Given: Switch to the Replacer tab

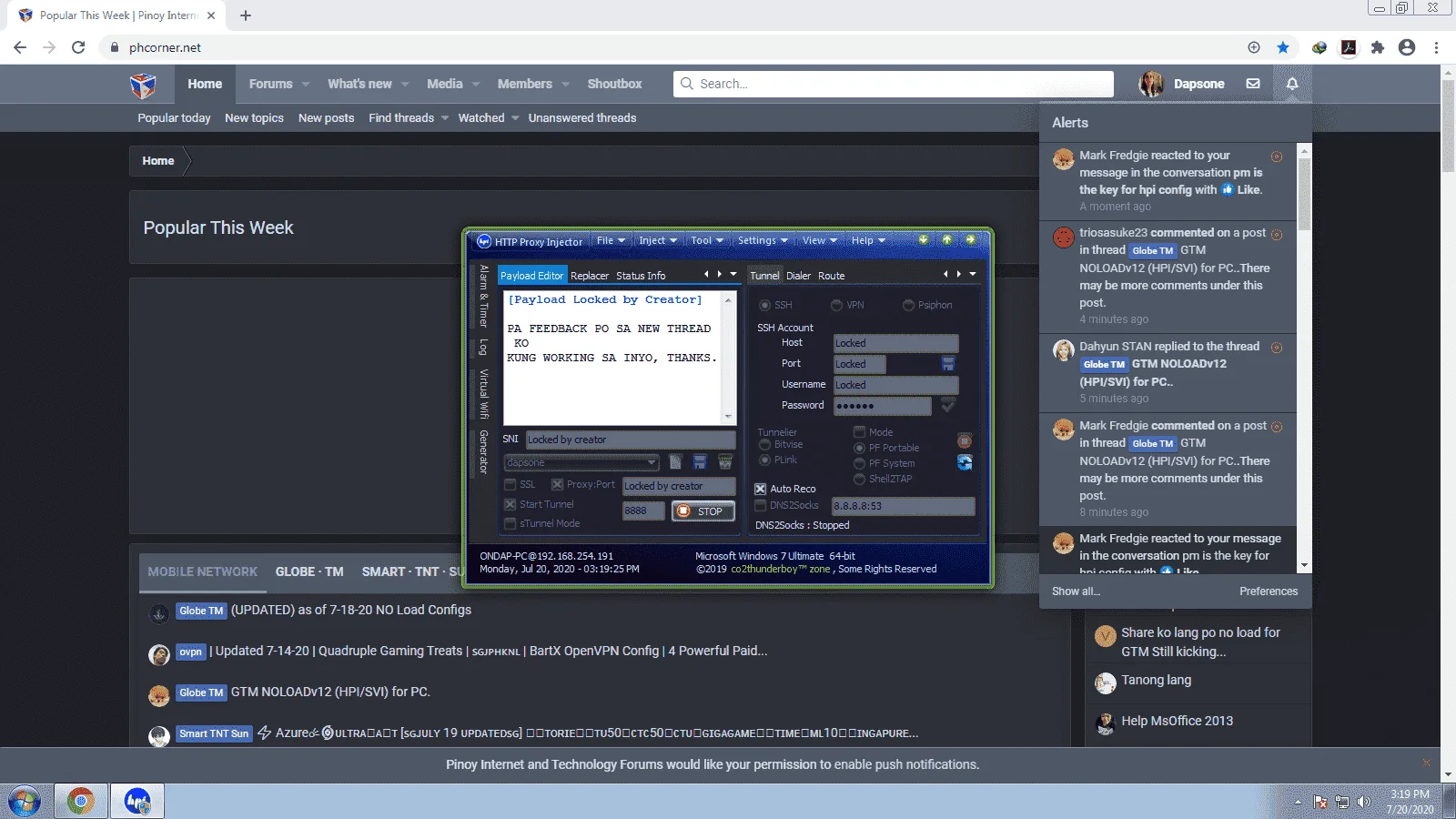Looking at the screenshot, I should (x=590, y=276).
